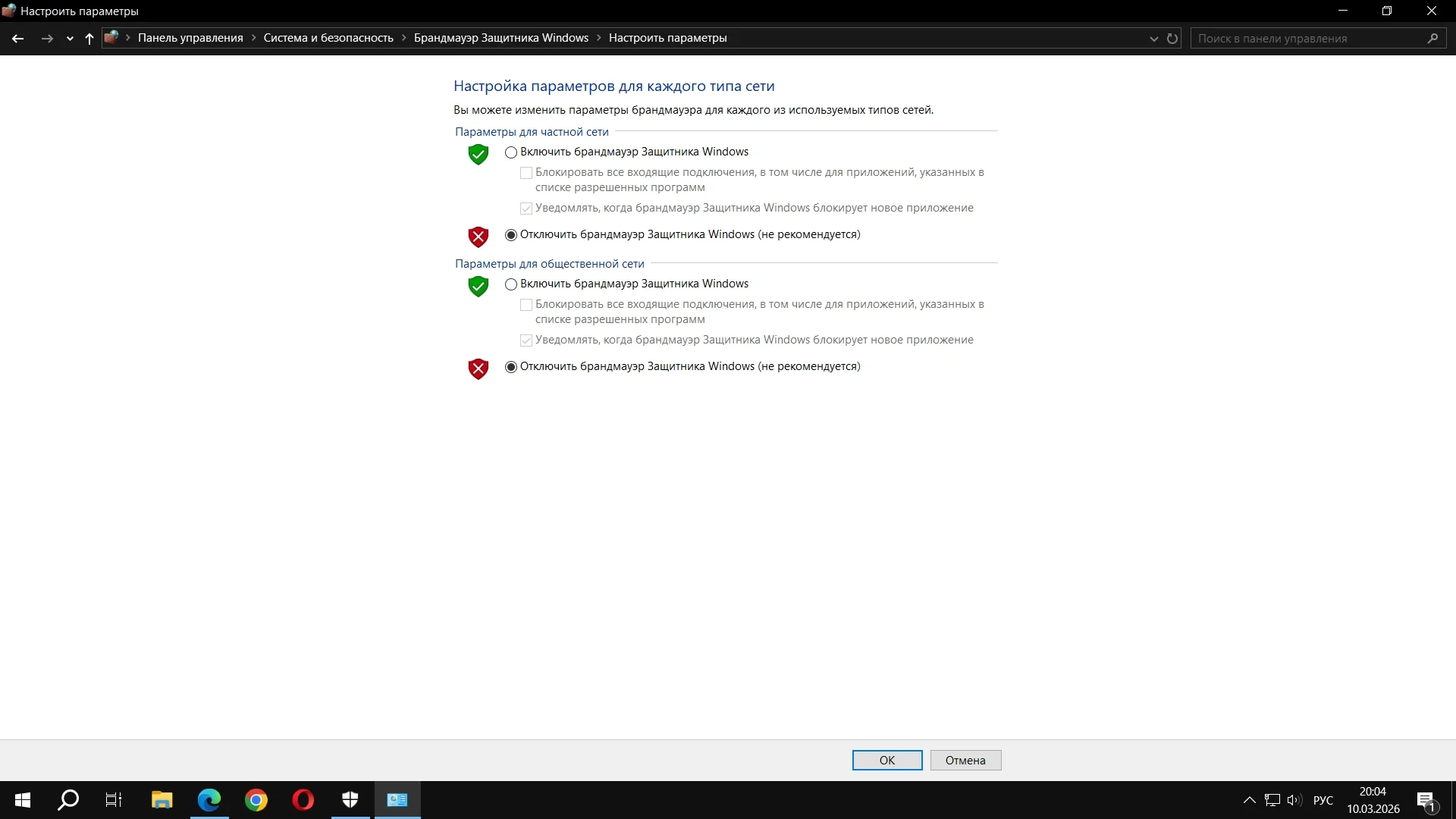The image size is (1456, 819).
Task: Click the Back navigation arrow
Action: pyautogui.click(x=18, y=38)
